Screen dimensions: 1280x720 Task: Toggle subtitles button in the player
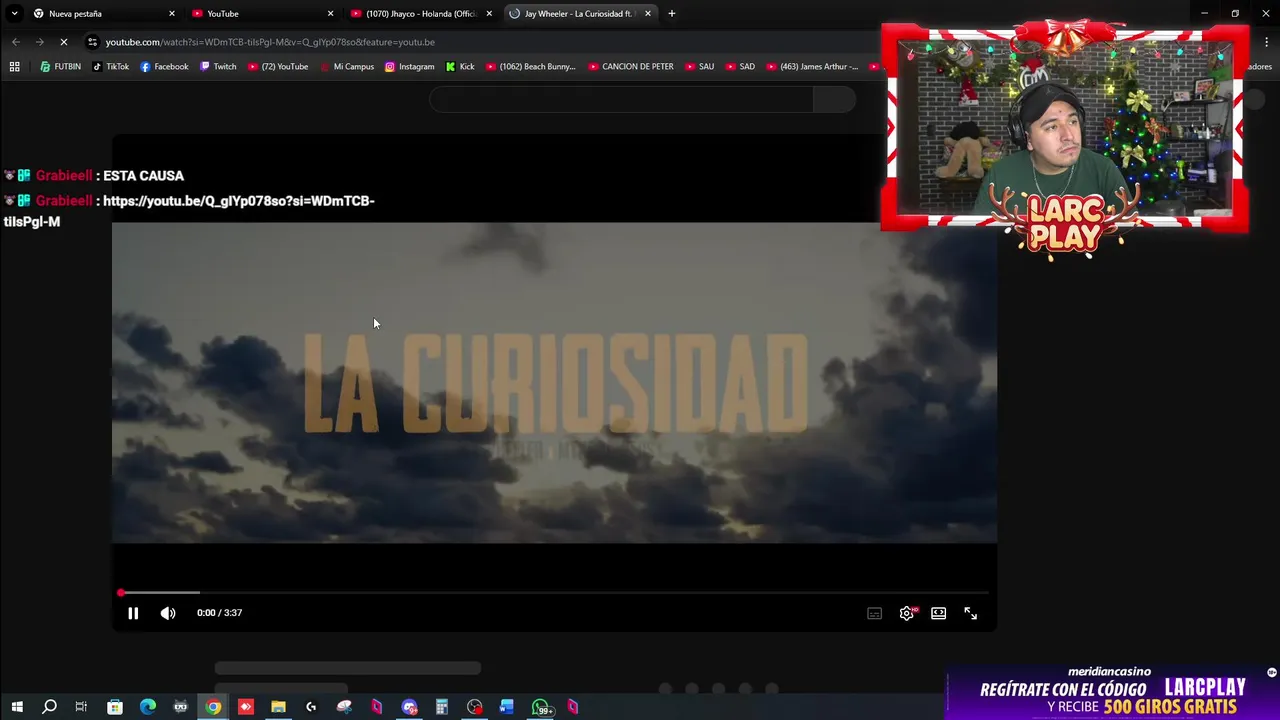coord(874,613)
